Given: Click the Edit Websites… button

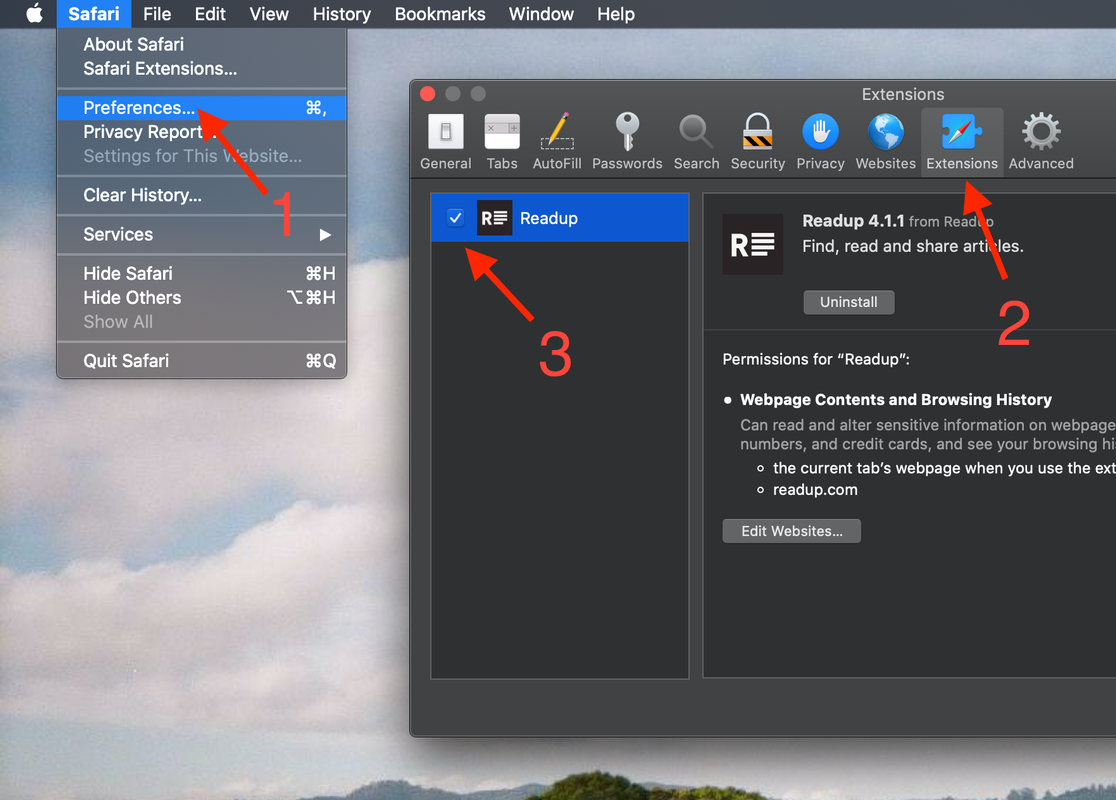Looking at the screenshot, I should click(791, 531).
